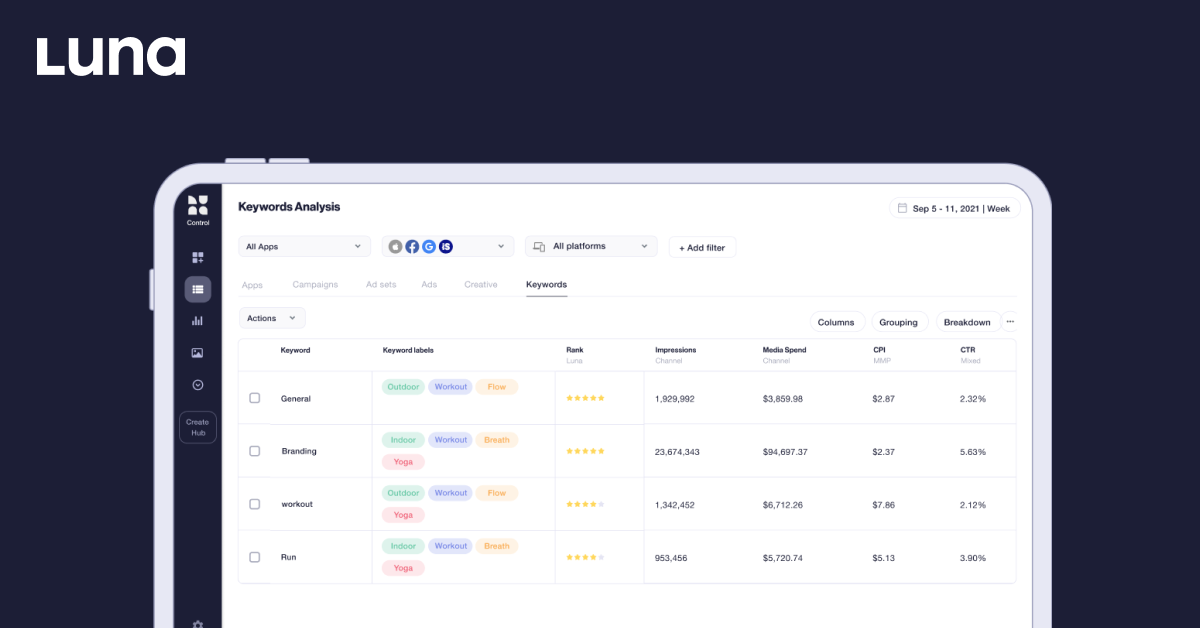
Task: Open the All Apps dropdown
Action: [x=304, y=246]
